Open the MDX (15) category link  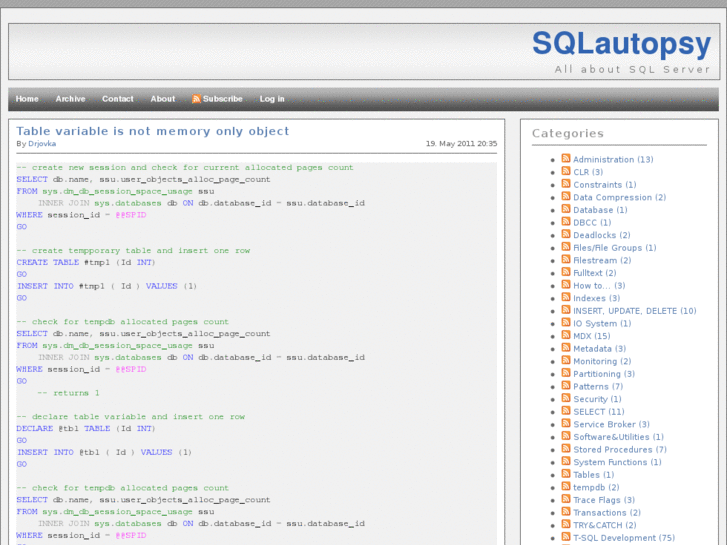click(592, 336)
